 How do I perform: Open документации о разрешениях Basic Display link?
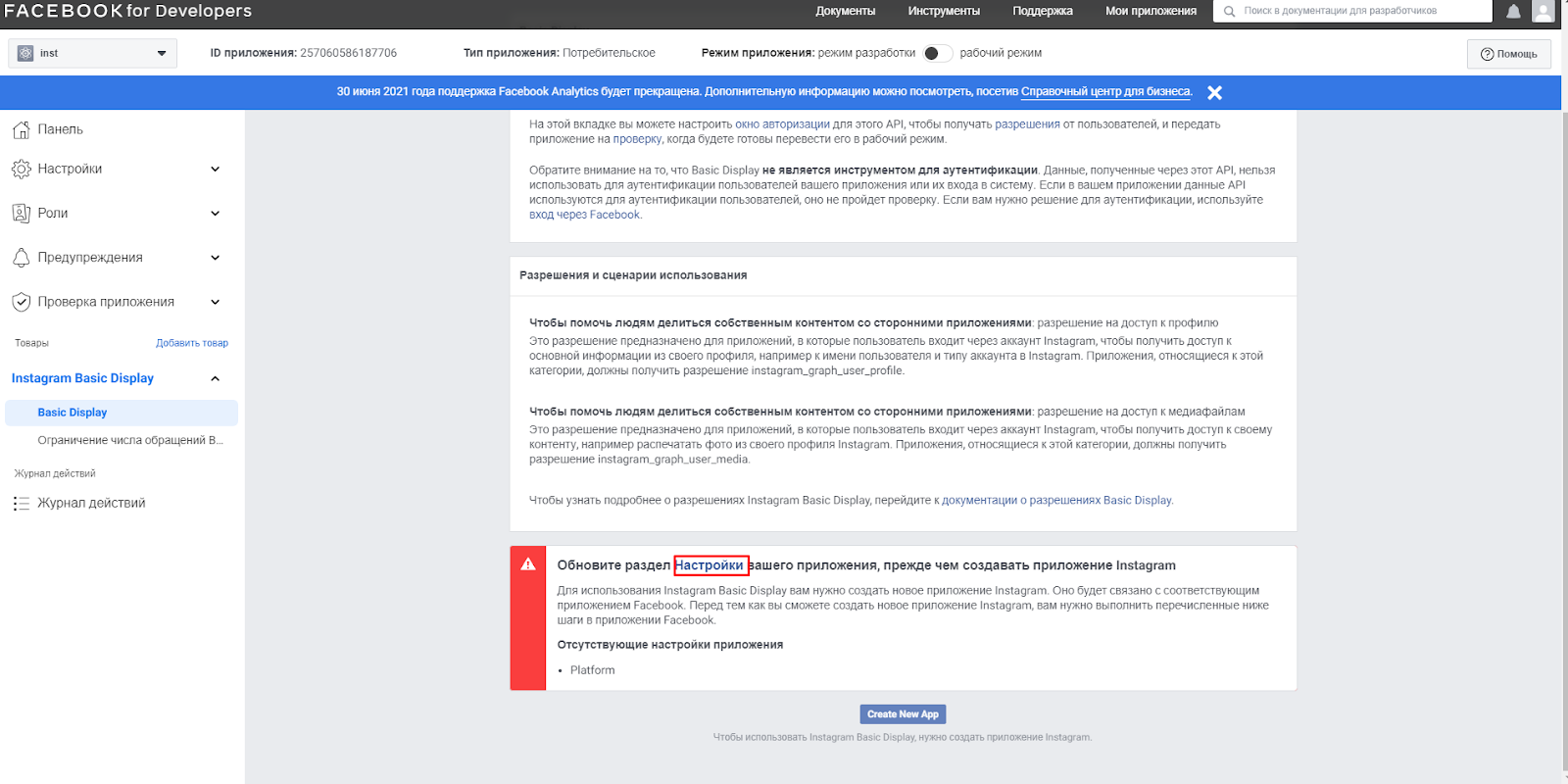pos(1056,500)
